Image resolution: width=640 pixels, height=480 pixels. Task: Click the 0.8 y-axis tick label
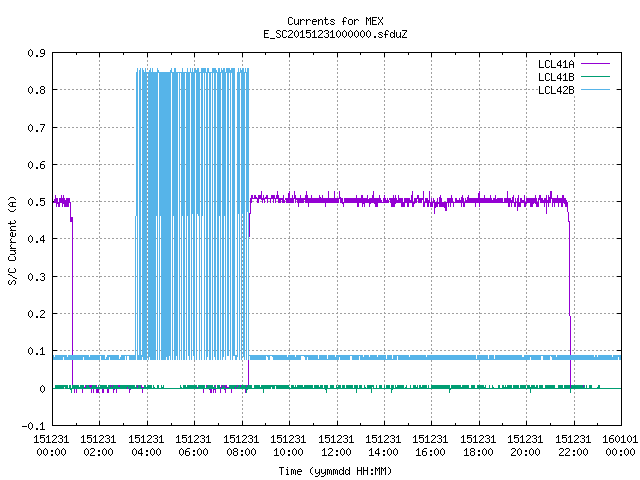[x=36, y=90]
